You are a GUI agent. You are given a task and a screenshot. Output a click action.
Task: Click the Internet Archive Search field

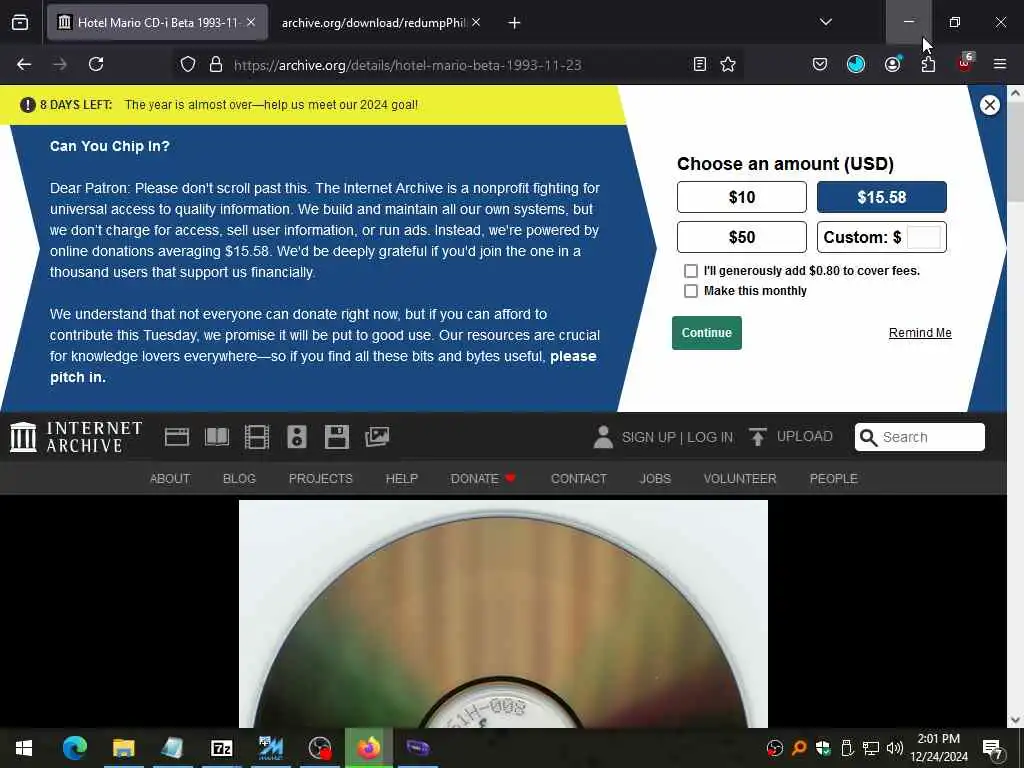coord(920,437)
